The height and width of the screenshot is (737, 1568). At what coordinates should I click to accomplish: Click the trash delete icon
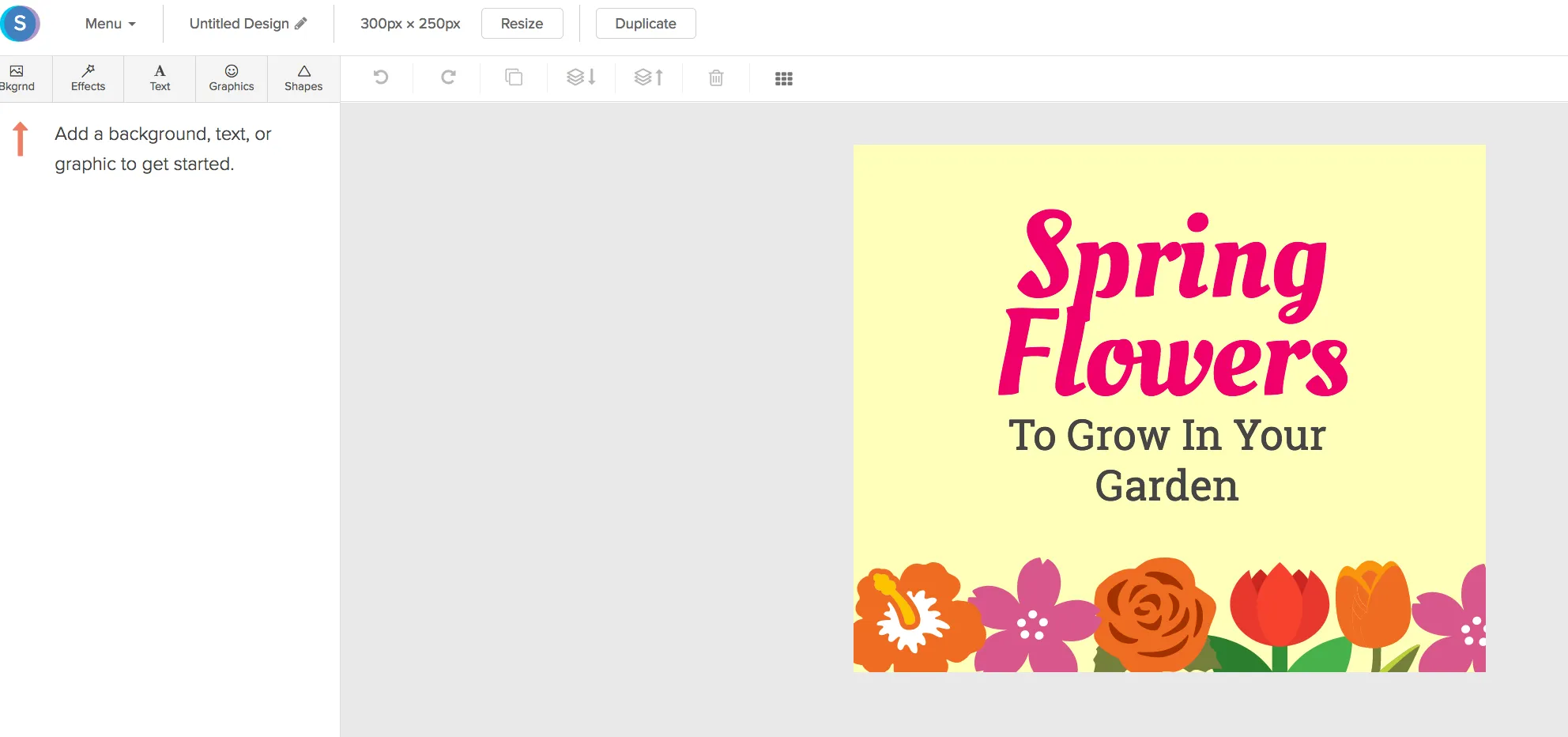coord(716,77)
